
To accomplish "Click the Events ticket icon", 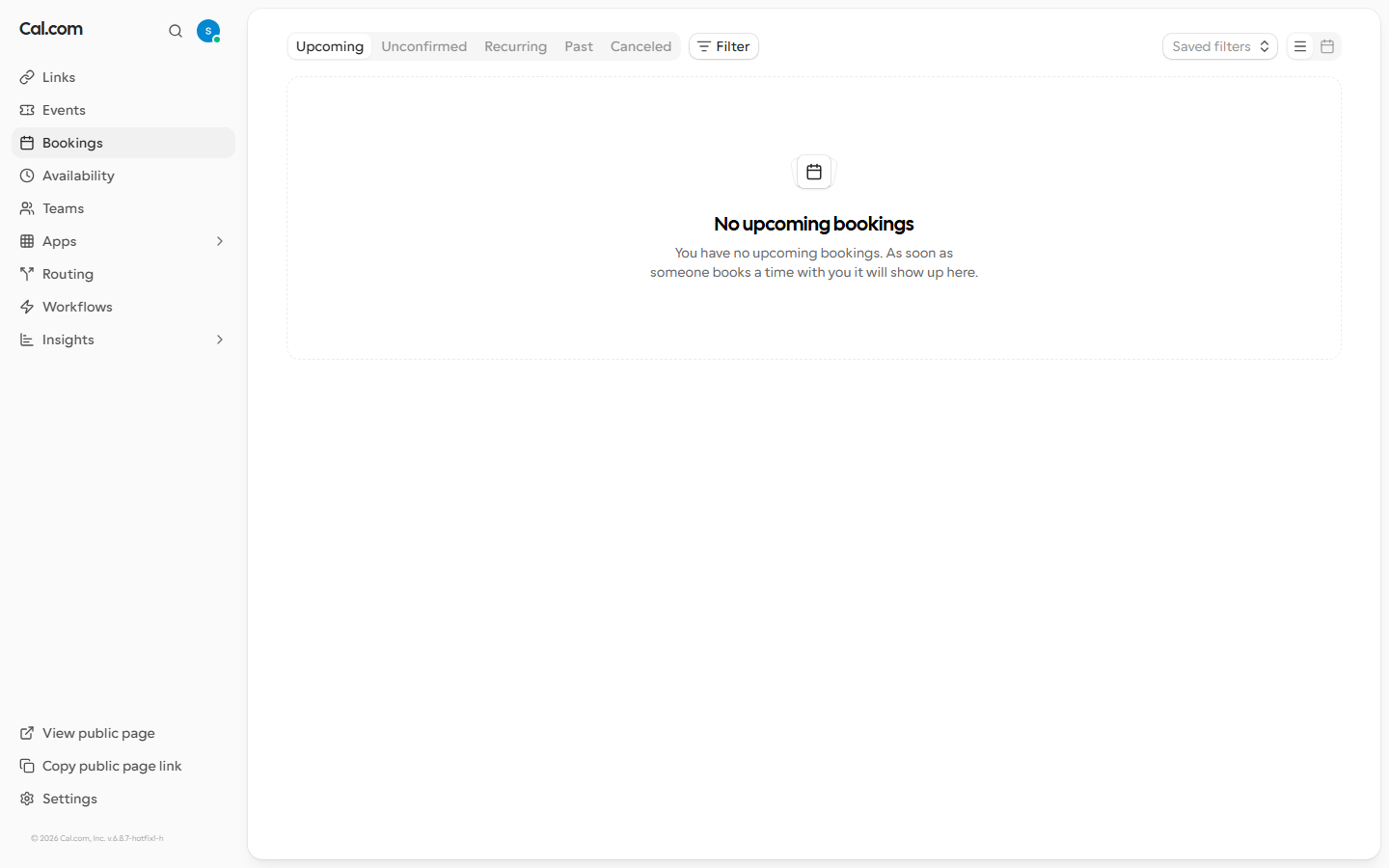I will click(27, 110).
